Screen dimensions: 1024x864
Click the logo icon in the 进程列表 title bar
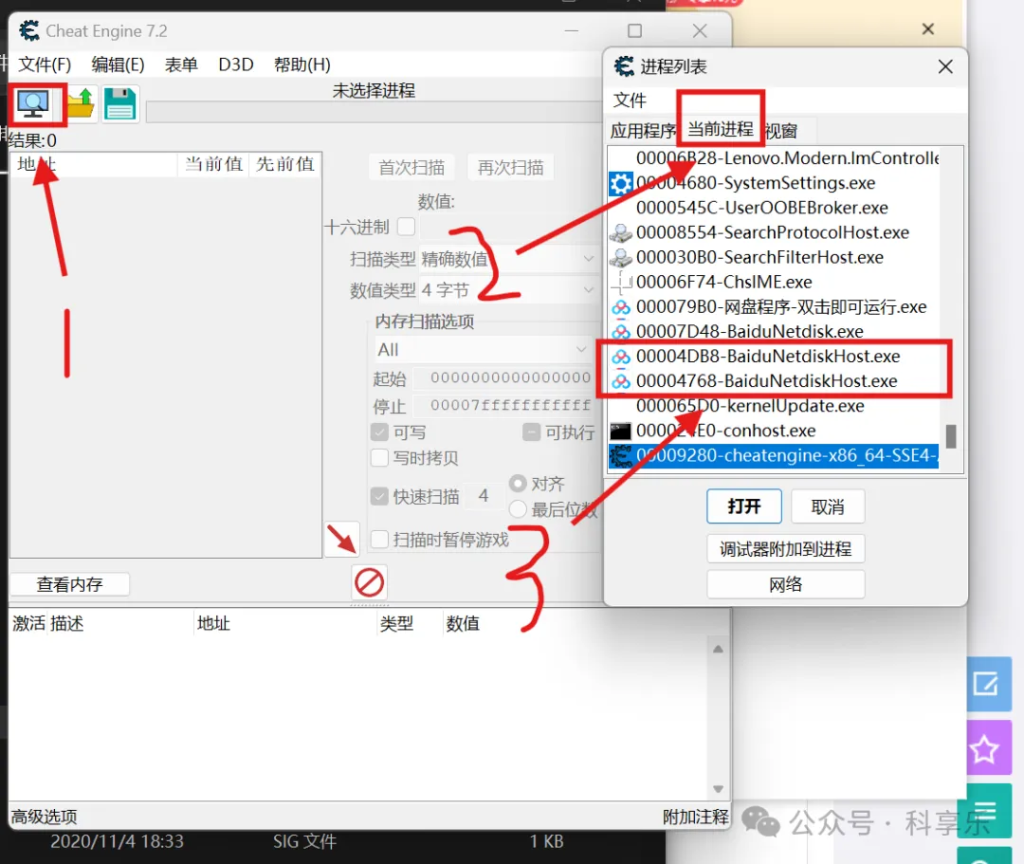coord(624,67)
